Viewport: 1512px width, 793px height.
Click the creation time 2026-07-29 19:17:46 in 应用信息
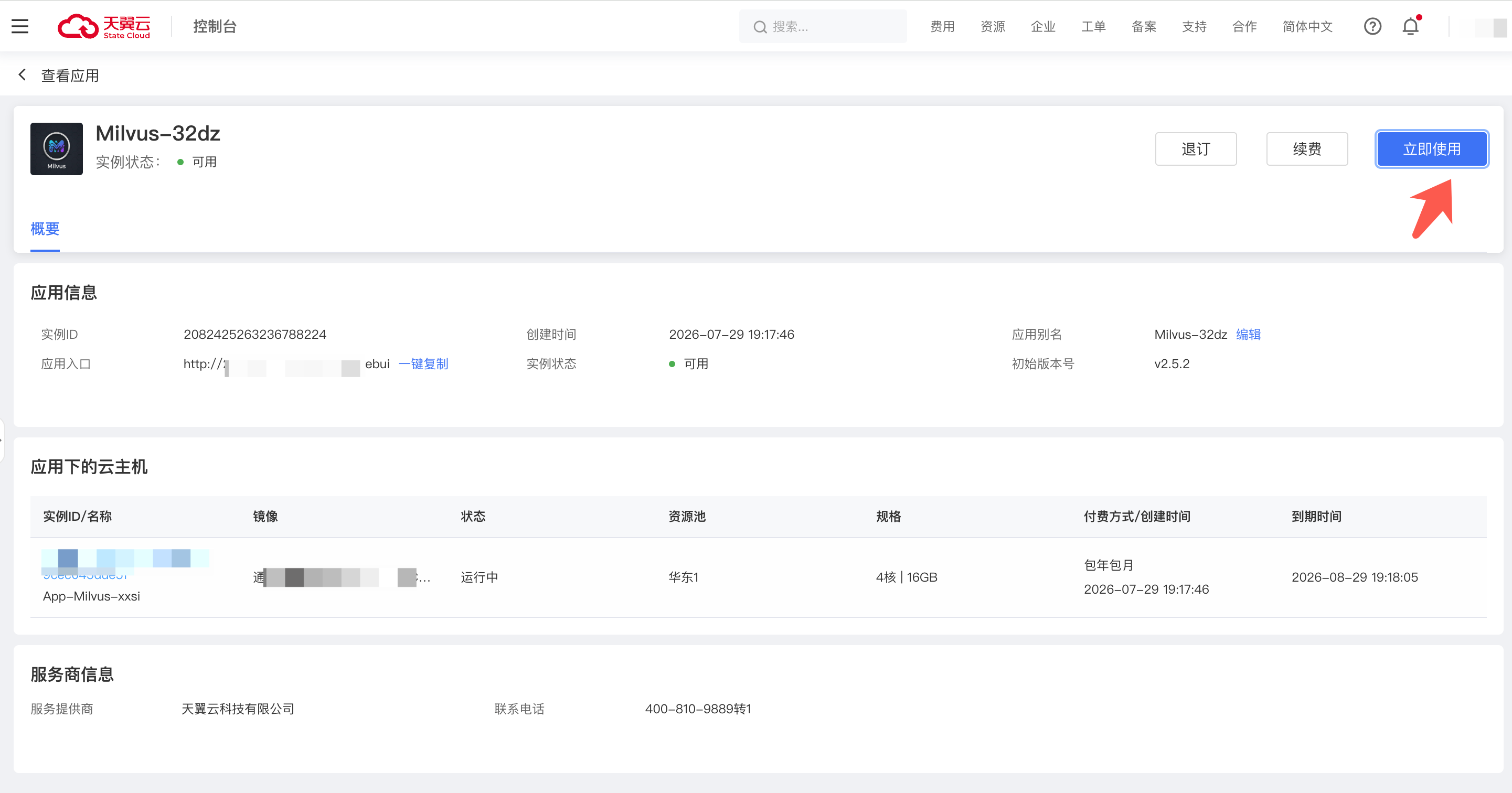(x=731, y=335)
